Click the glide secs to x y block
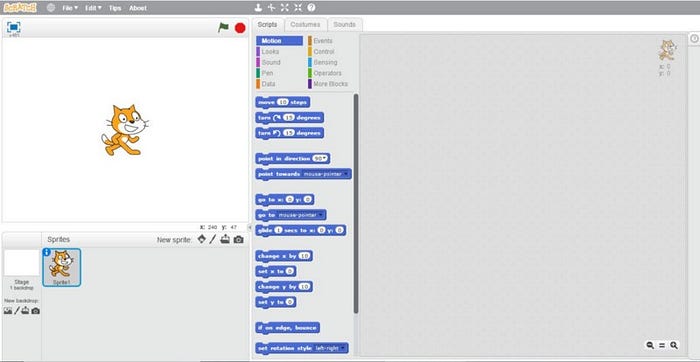This screenshot has height=362, width=700. pos(301,230)
